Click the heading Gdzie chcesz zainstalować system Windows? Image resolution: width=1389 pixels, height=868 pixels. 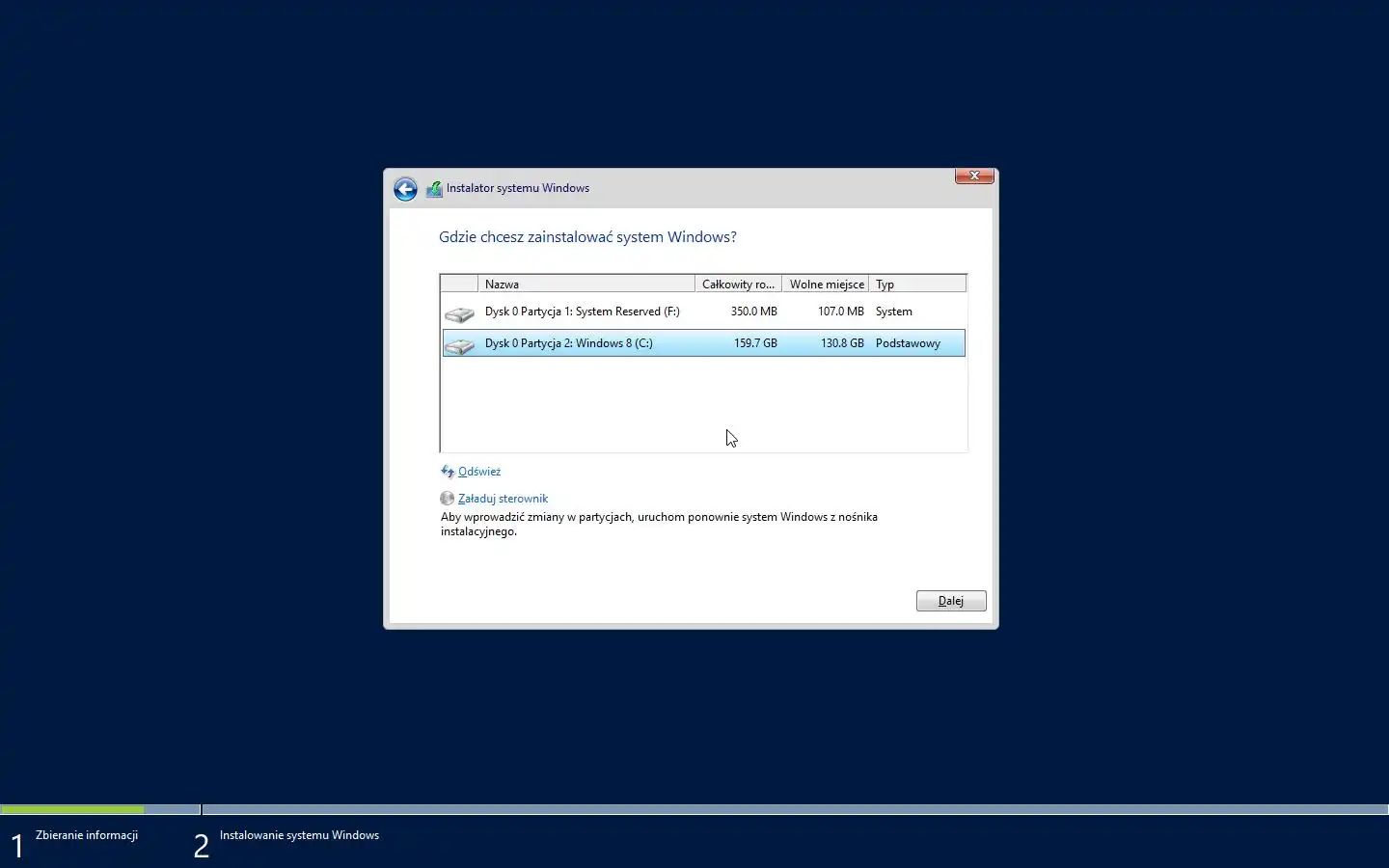click(587, 237)
